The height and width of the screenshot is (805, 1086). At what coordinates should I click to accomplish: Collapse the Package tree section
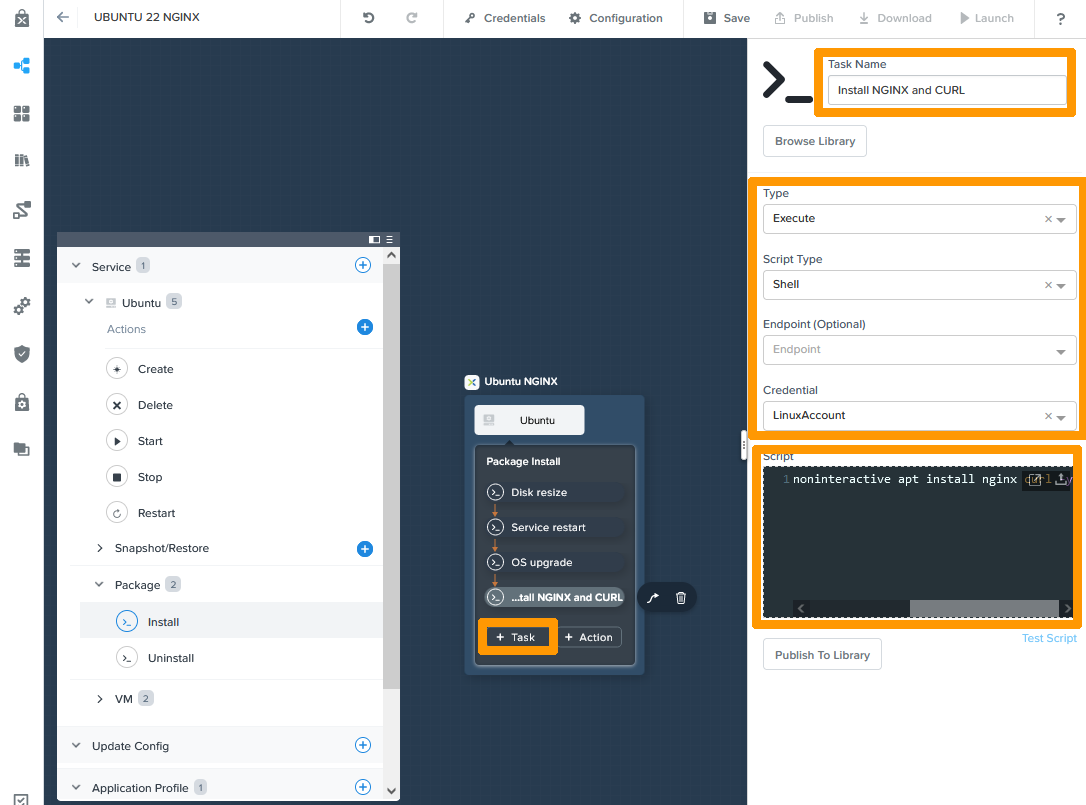(100, 585)
